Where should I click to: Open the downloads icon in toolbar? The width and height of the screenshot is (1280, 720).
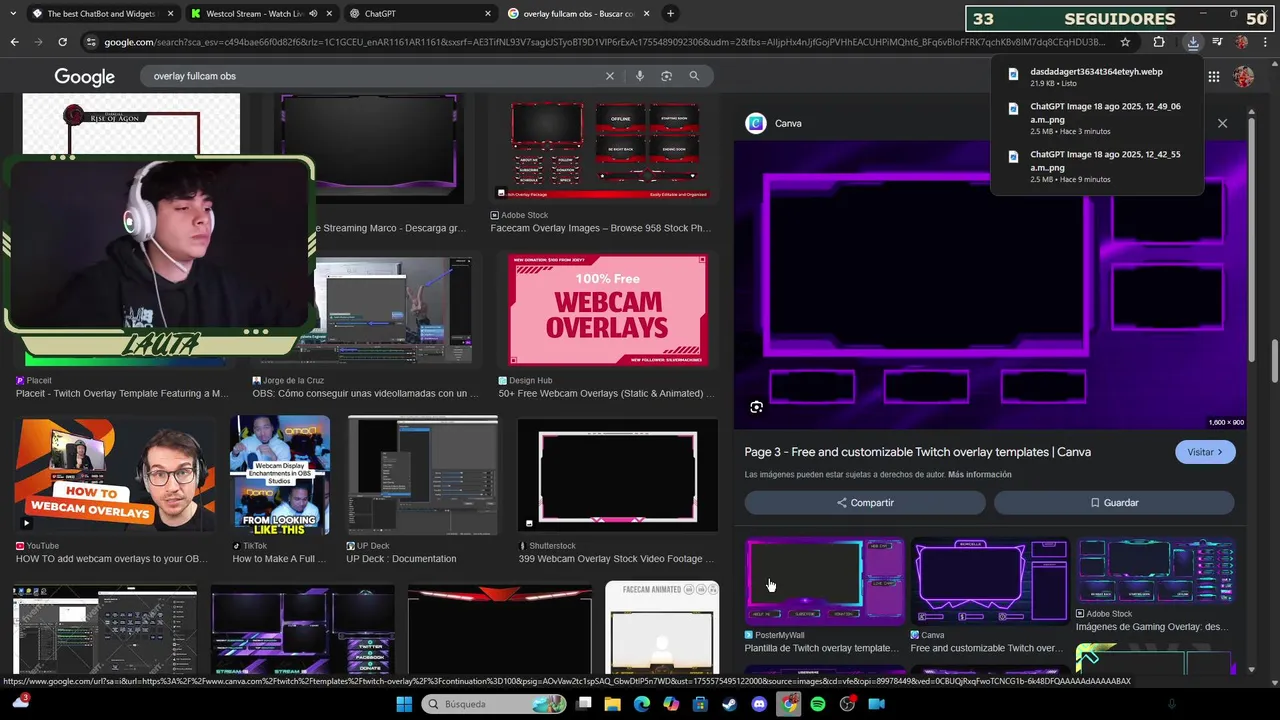pos(1193,42)
